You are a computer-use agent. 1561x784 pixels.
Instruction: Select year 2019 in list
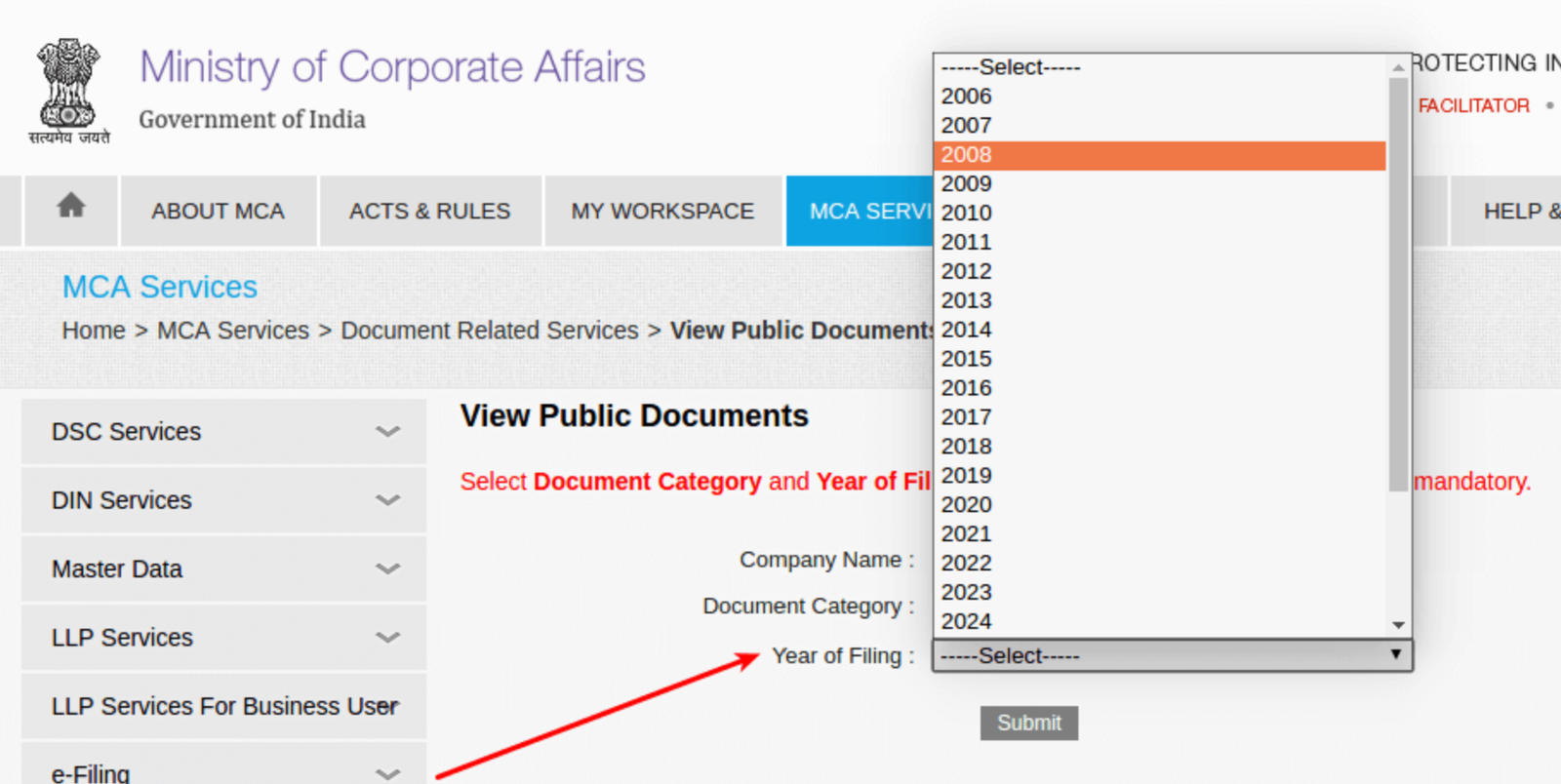pyautogui.click(x=1160, y=476)
